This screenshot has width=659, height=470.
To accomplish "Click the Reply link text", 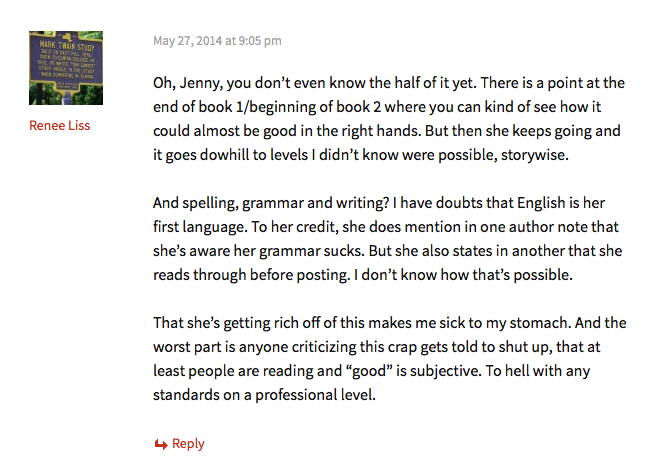I will pos(188,444).
